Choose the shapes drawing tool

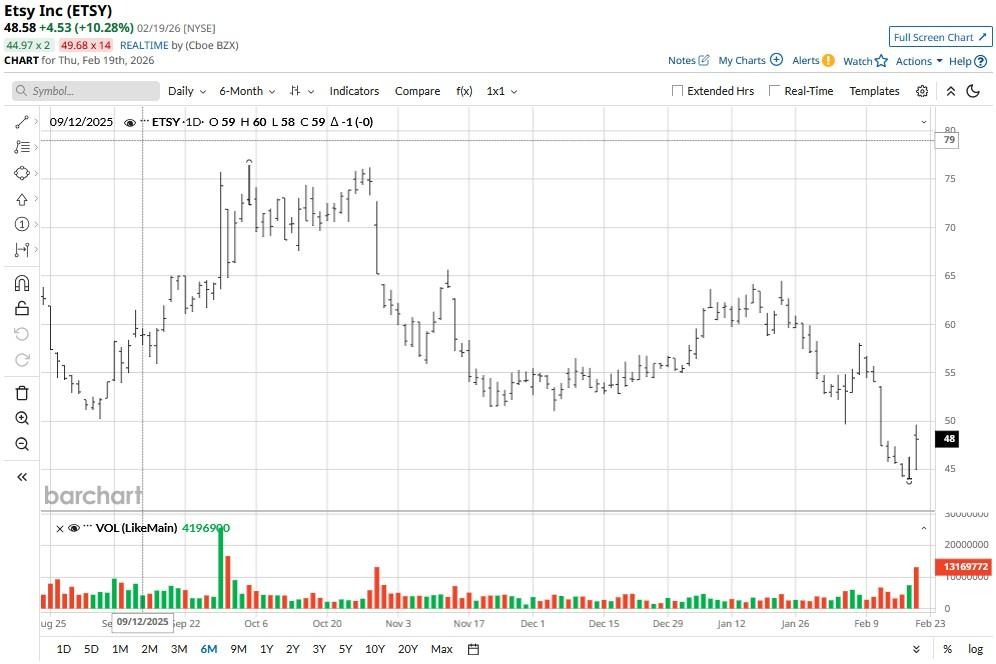click(x=22, y=173)
